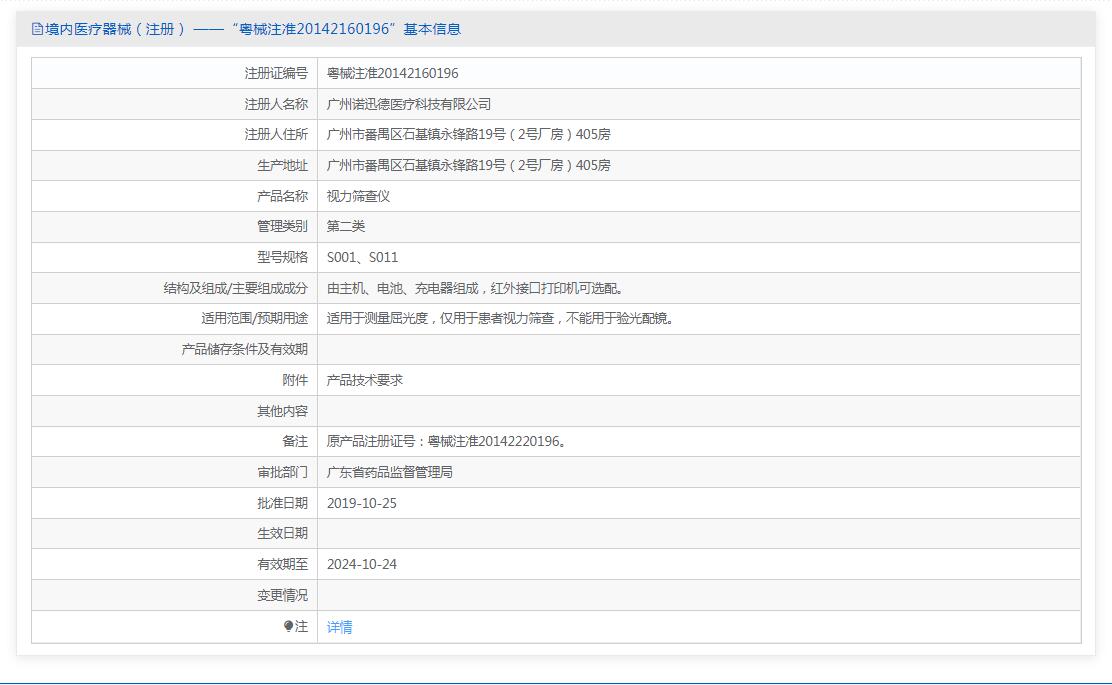Click the bulb icon beside 注
Screen dimensions: 1112x685
tap(289, 626)
